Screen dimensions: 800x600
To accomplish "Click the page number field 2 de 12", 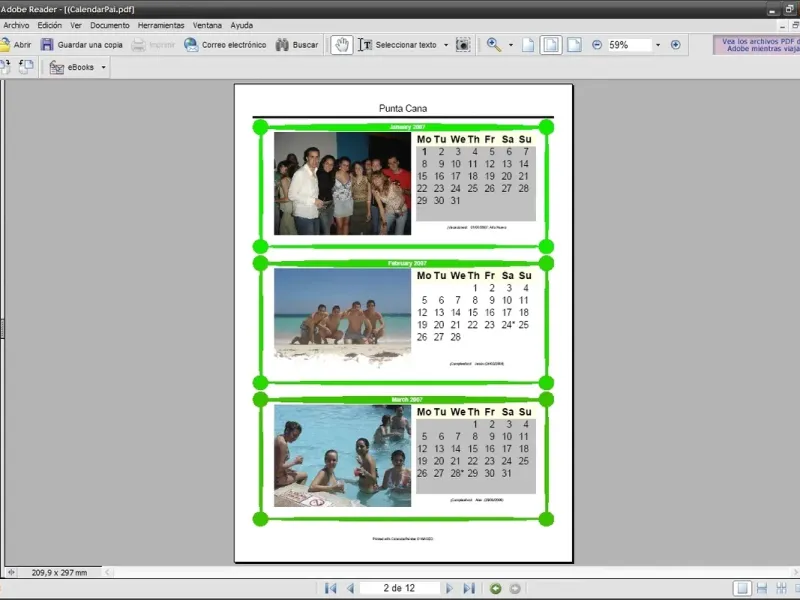I will (x=399, y=588).
